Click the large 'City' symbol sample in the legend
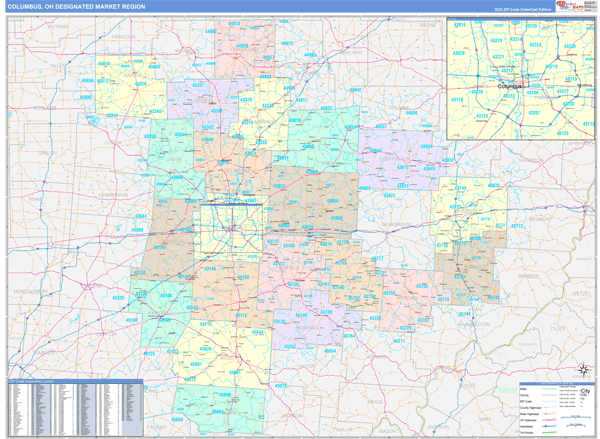Viewport: 600px width, 439px height. coord(585,391)
